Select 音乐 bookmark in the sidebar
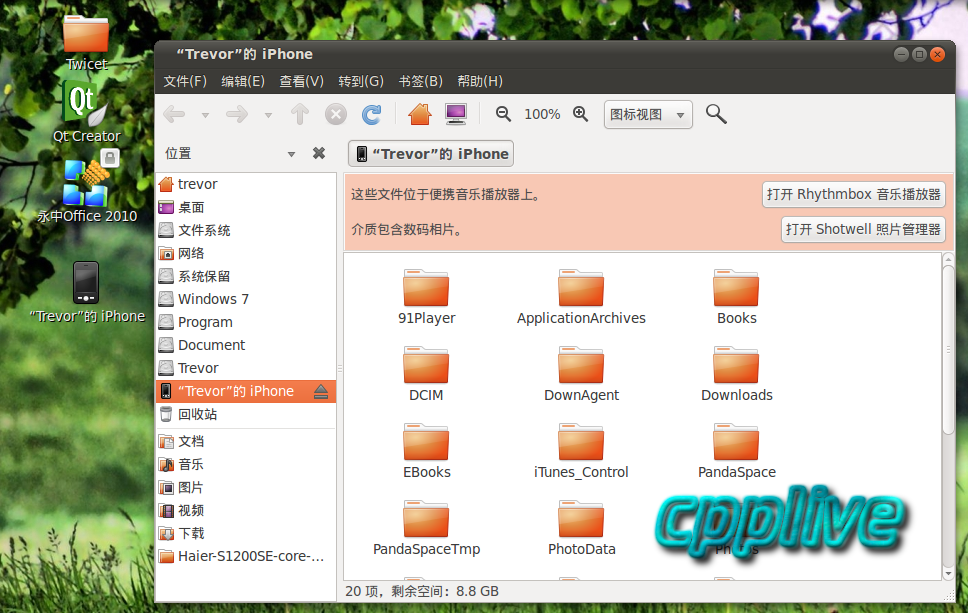The width and height of the screenshot is (968, 613). click(246, 464)
